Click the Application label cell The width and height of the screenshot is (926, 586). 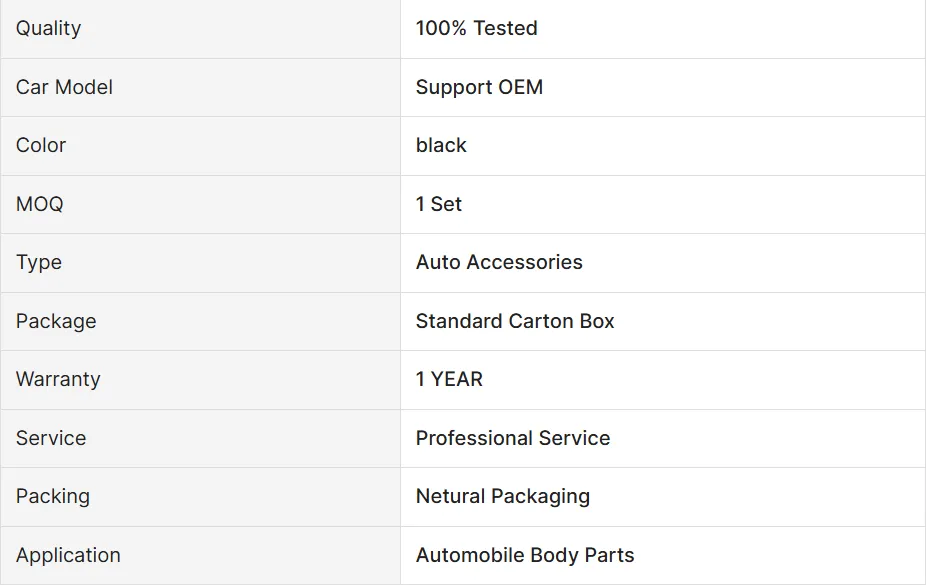tap(68, 555)
